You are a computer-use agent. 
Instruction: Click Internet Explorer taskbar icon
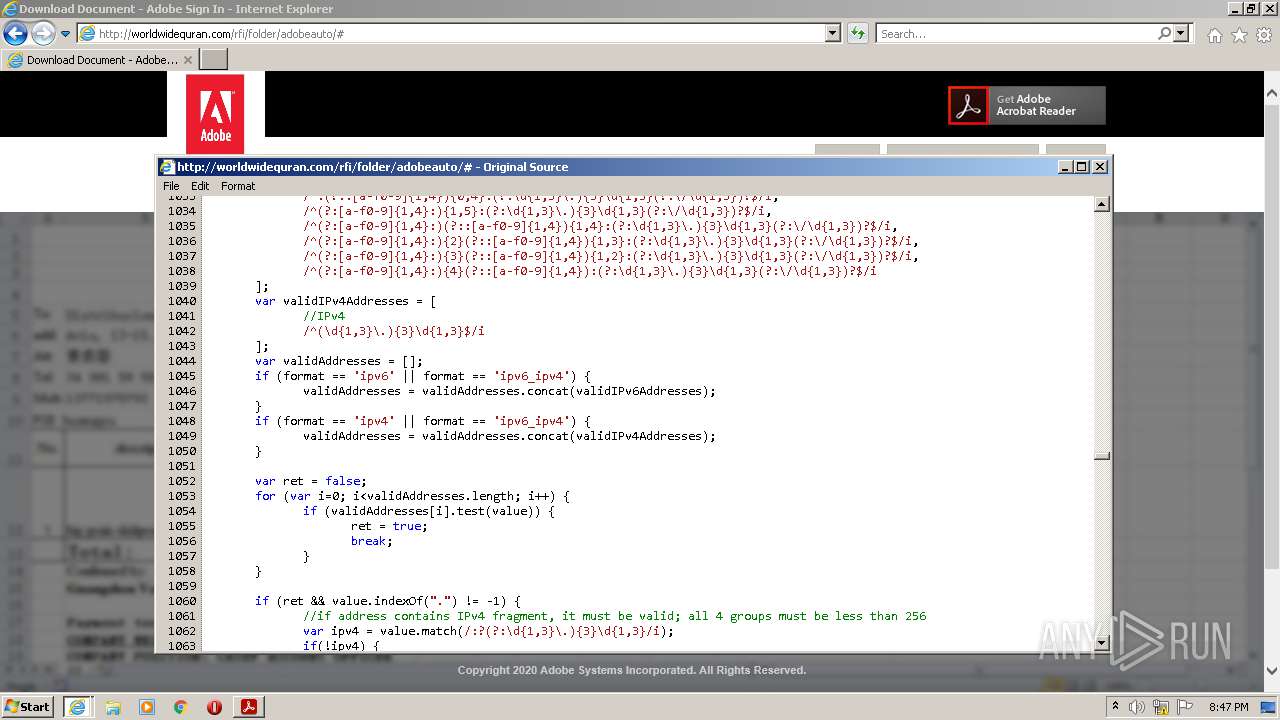(x=77, y=706)
